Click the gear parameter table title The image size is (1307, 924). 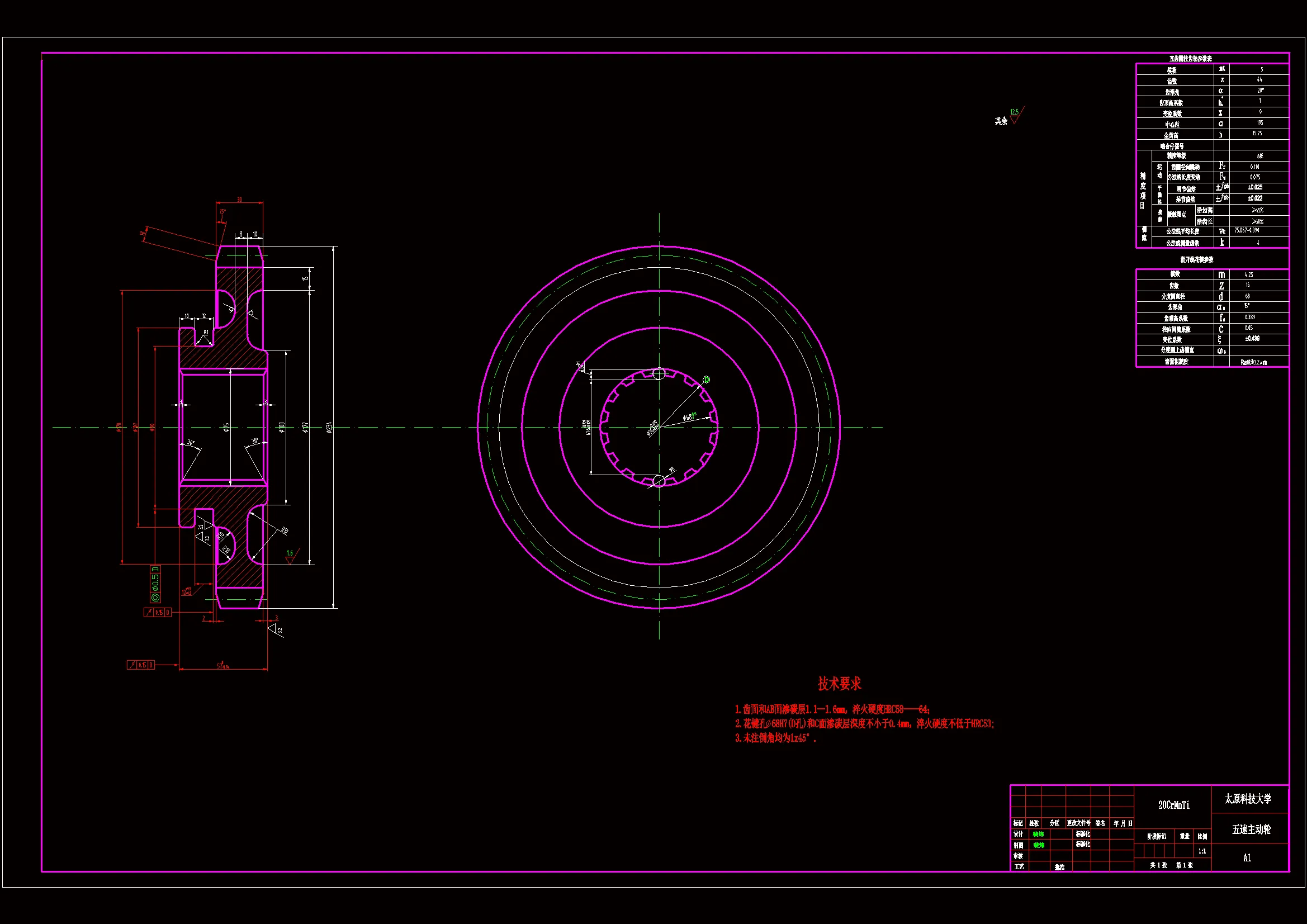coord(1190,59)
